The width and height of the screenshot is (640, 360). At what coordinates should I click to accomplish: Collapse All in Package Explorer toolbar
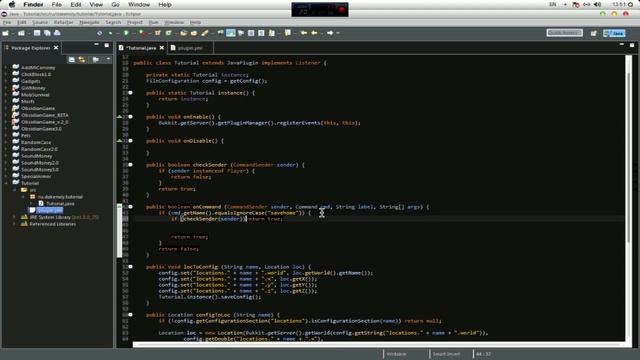pos(71,60)
